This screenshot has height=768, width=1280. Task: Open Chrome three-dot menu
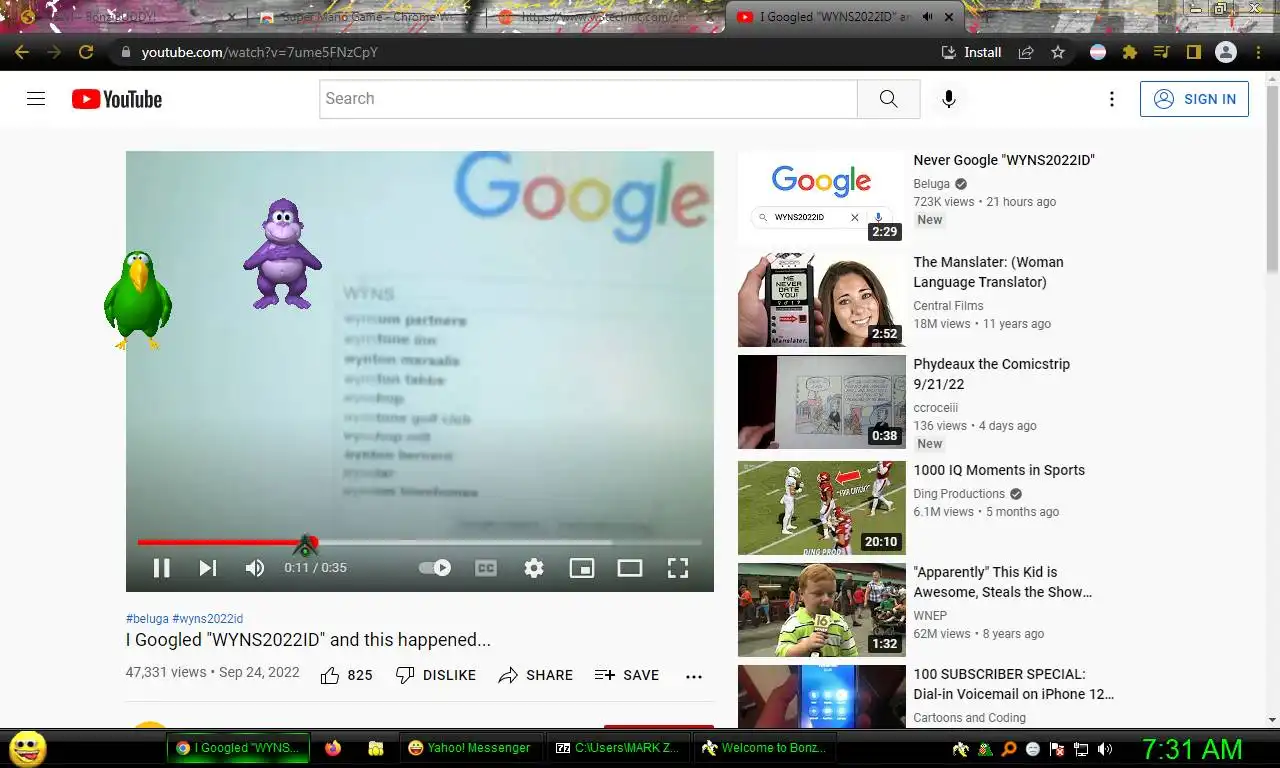[1256, 52]
